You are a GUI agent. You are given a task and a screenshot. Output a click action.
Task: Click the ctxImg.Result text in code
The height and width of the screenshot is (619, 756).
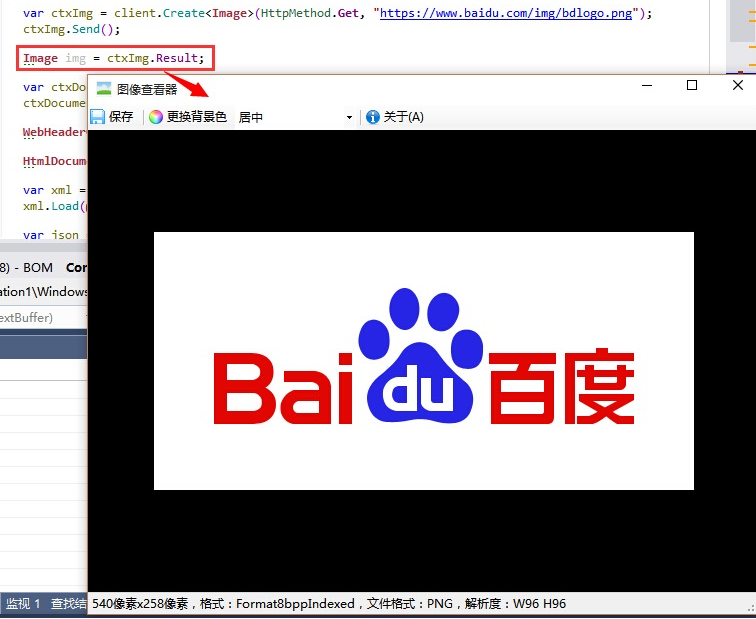[x=152, y=58]
